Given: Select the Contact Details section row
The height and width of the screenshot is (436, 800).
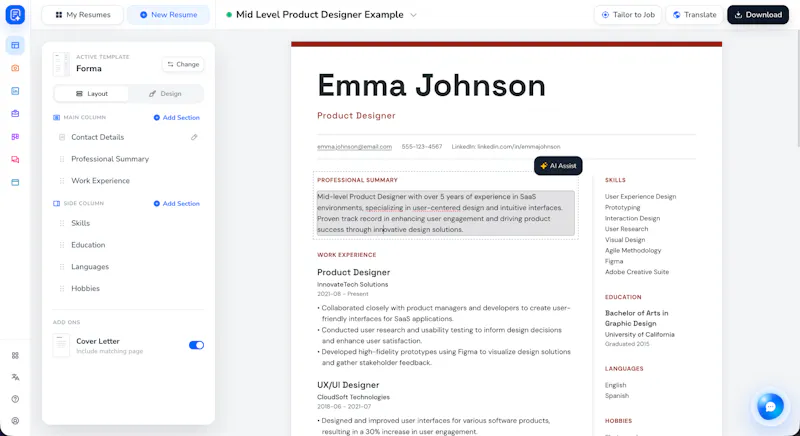Looking at the screenshot, I should tap(128, 137).
